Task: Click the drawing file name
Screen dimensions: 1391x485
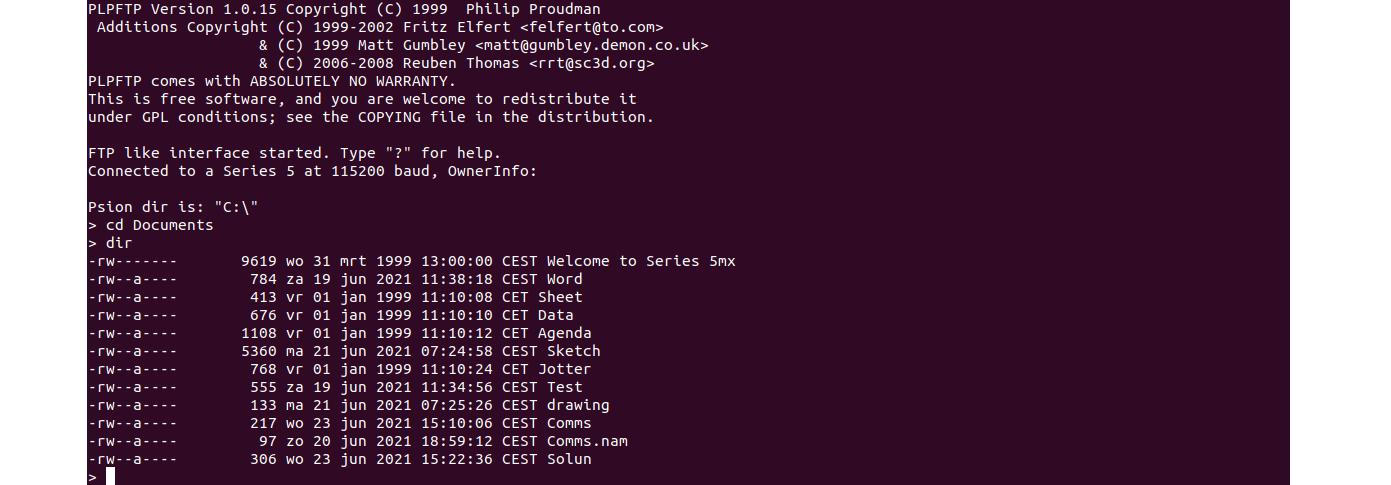Action: coord(577,405)
